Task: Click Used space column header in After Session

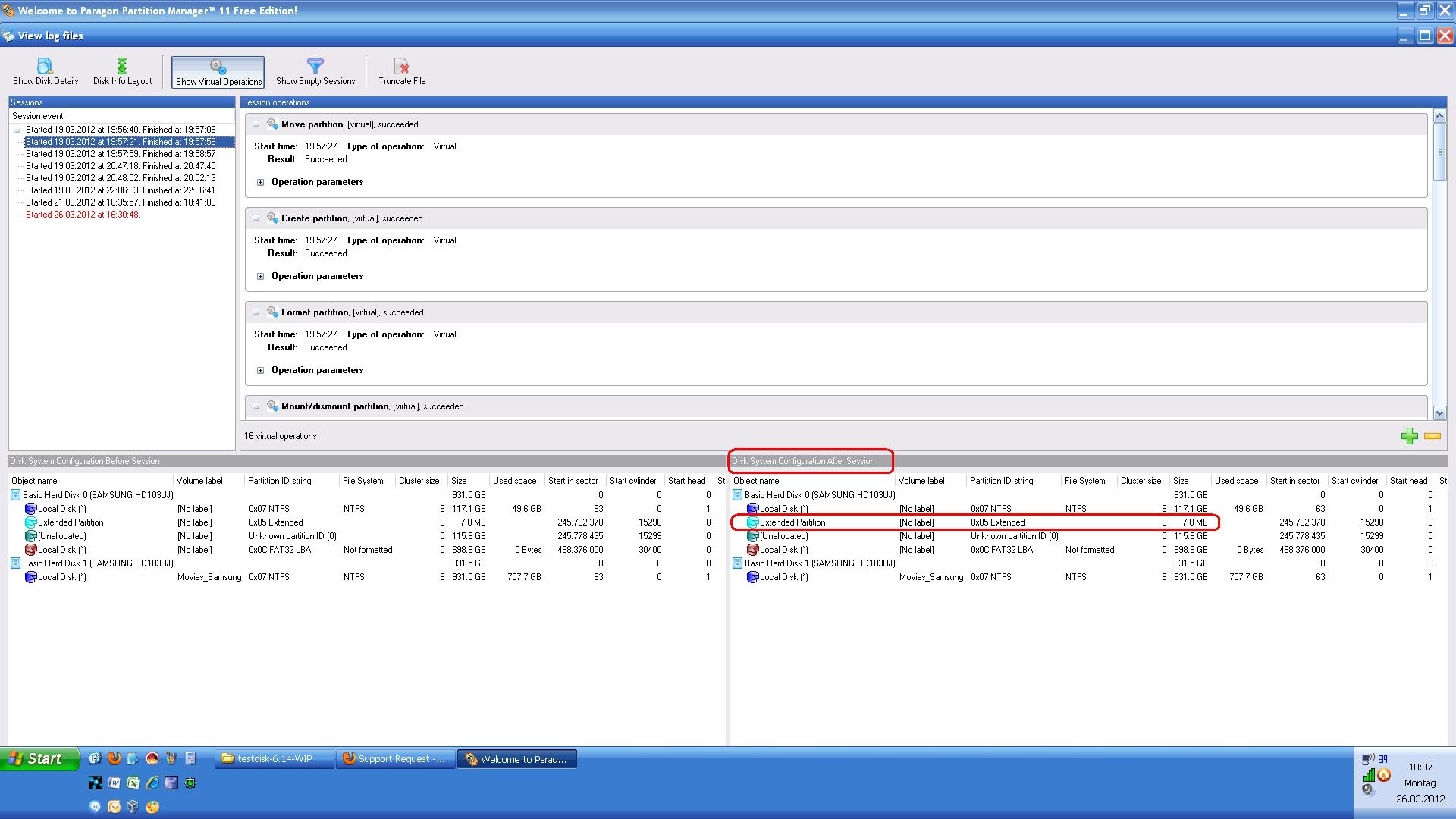Action: click(1236, 481)
